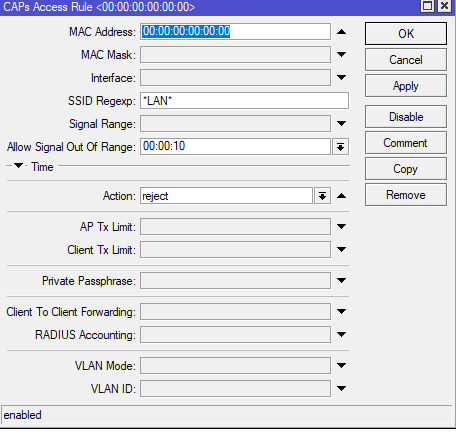
Task: Expand the VLAN Mode field
Action: [x=341, y=365]
